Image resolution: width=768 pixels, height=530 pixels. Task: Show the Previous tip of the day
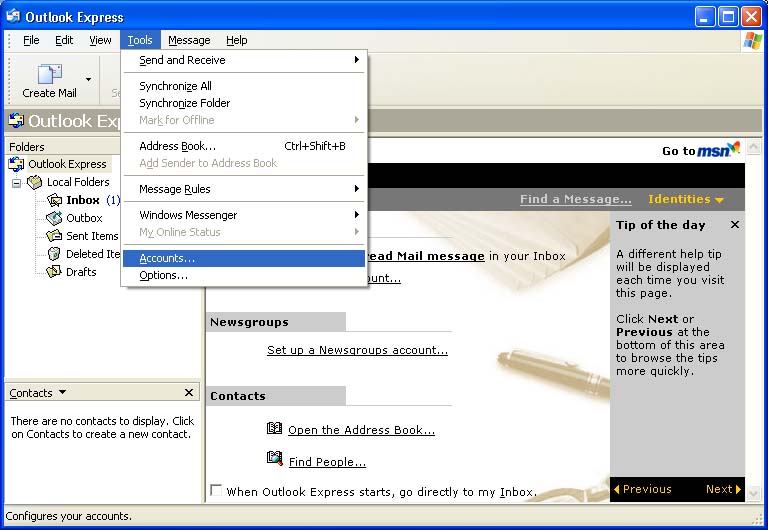pos(643,489)
